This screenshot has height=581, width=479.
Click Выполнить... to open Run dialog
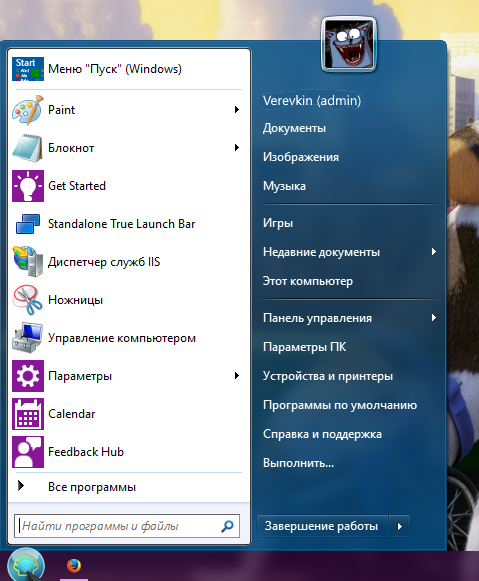click(x=299, y=463)
